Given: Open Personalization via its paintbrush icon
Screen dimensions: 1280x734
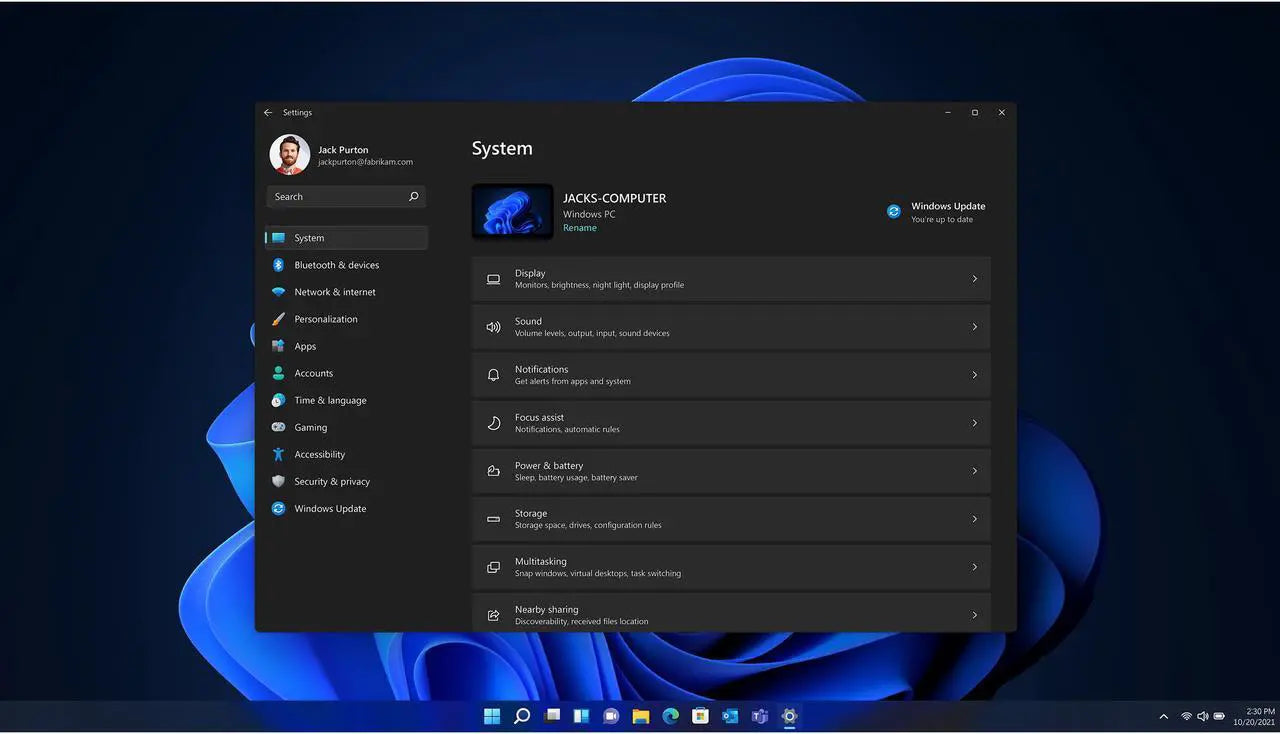Looking at the screenshot, I should click(x=278, y=319).
